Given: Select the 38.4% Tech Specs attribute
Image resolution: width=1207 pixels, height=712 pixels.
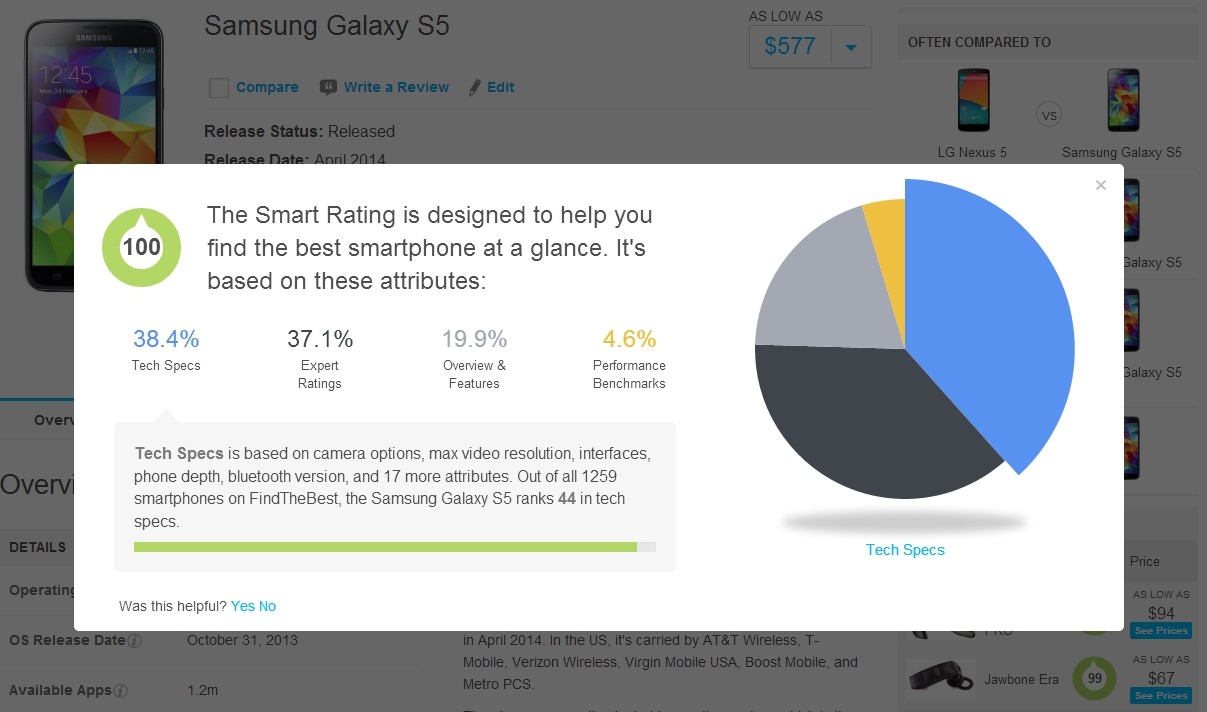Looking at the screenshot, I should [166, 350].
